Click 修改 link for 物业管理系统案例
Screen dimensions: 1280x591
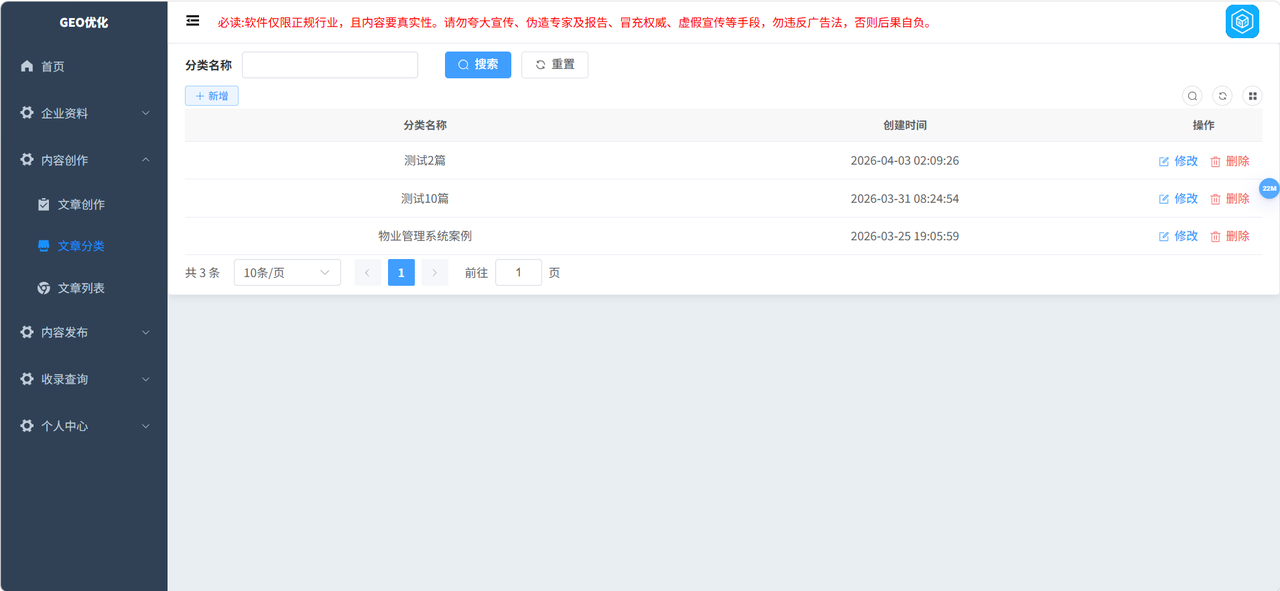(x=1186, y=236)
